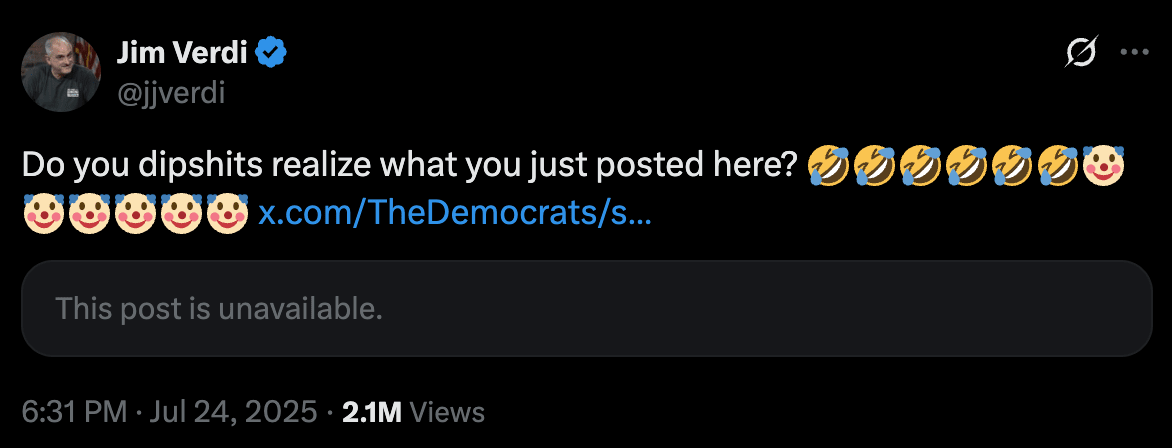Click the last rolling-laughing emoji on first line

tap(1058, 165)
